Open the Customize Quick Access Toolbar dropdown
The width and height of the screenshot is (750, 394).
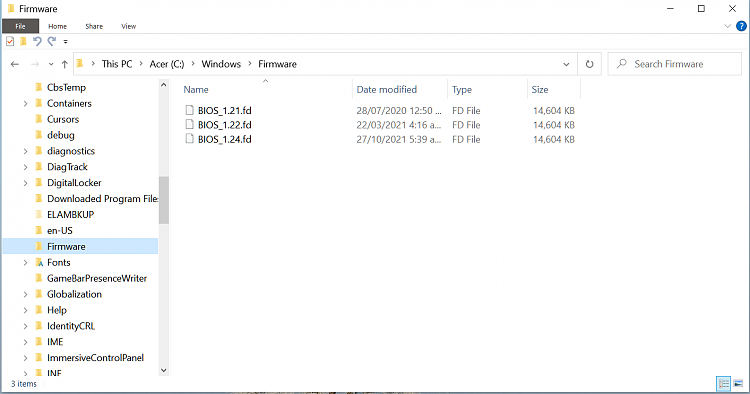coord(66,42)
